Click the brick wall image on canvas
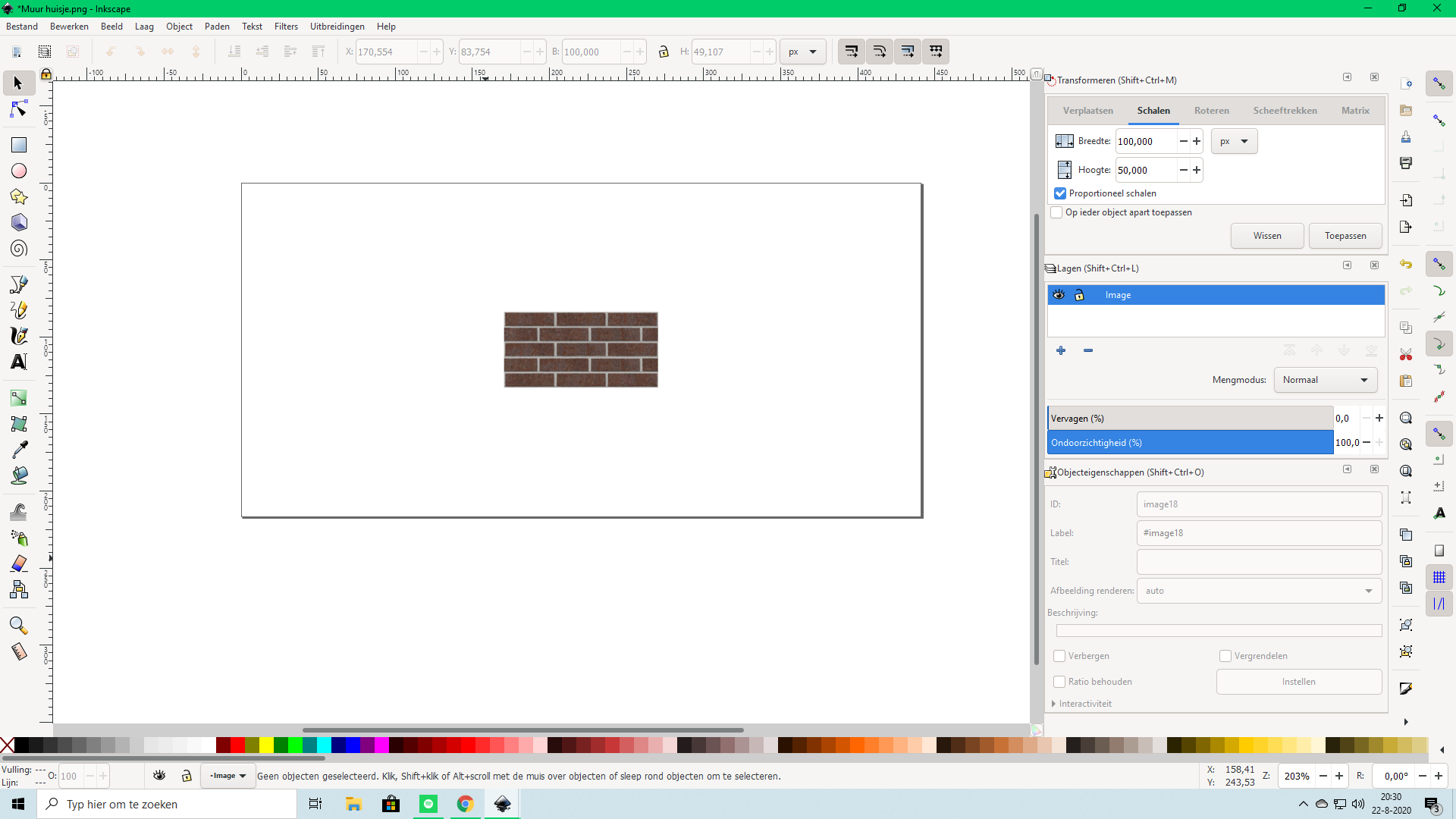The width and height of the screenshot is (1456, 819). (581, 350)
